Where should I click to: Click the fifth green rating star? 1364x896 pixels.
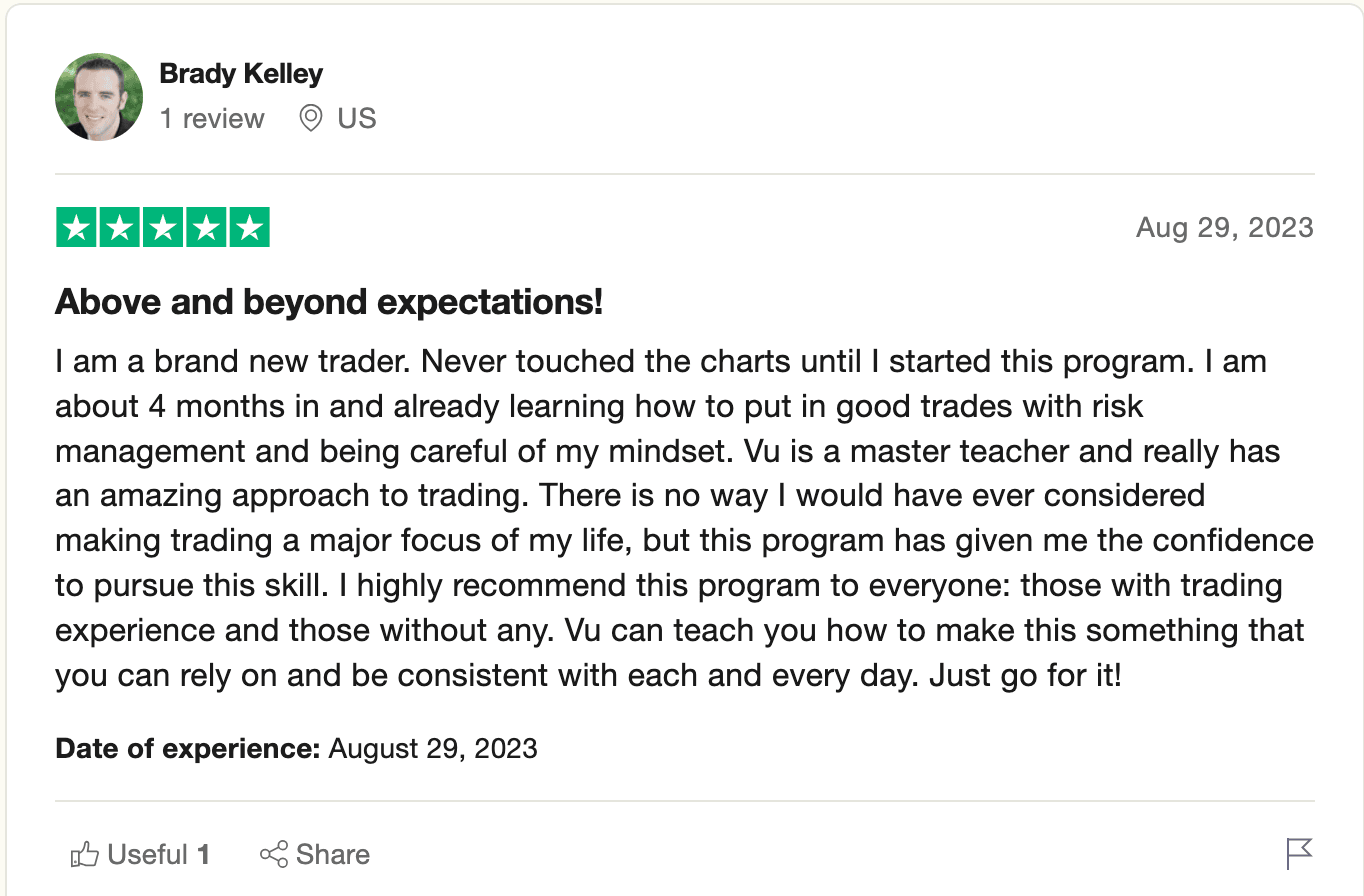249,227
